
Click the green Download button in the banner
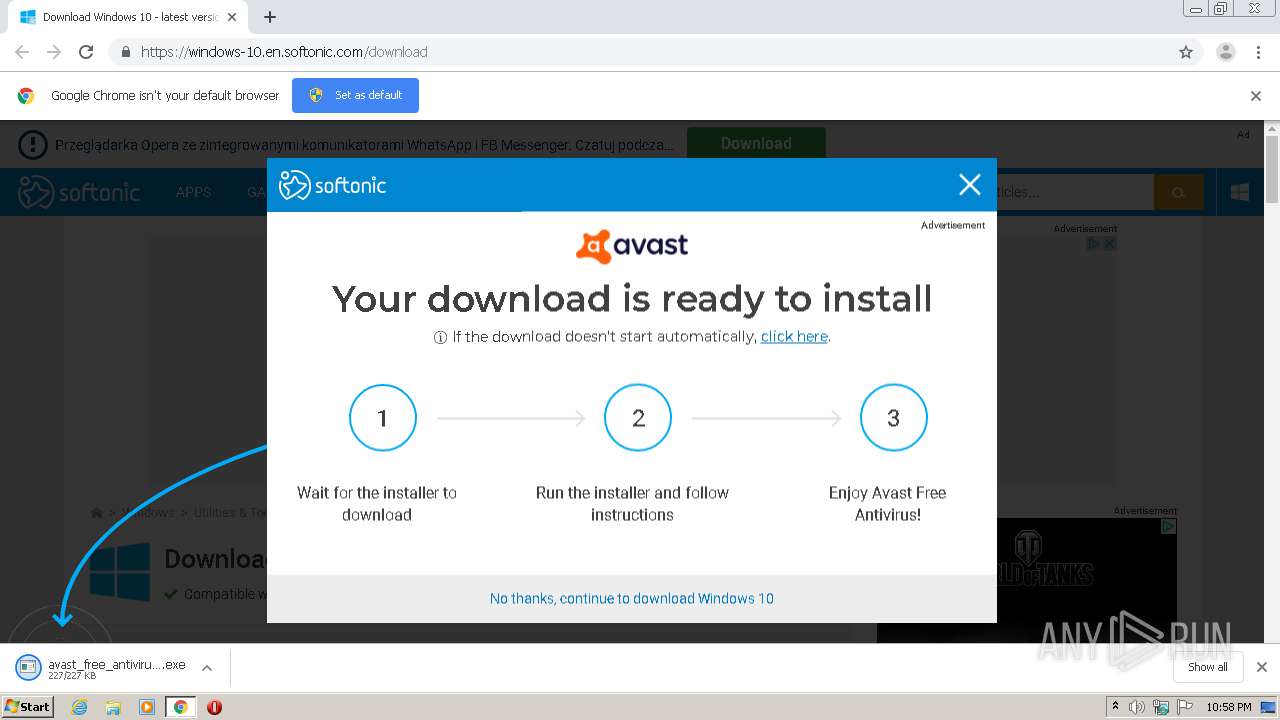tap(756, 143)
